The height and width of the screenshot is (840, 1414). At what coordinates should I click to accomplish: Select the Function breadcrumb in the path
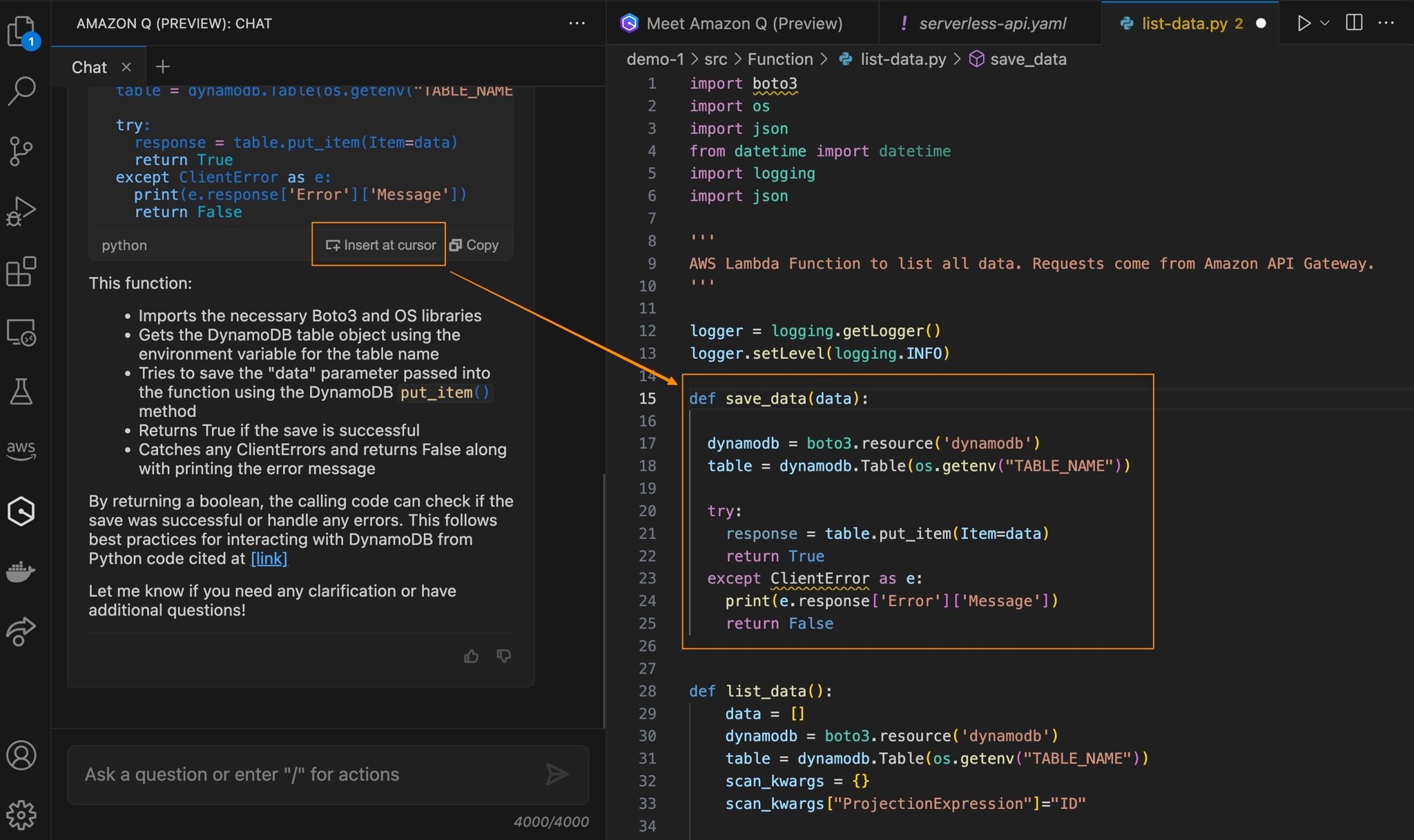tap(779, 59)
